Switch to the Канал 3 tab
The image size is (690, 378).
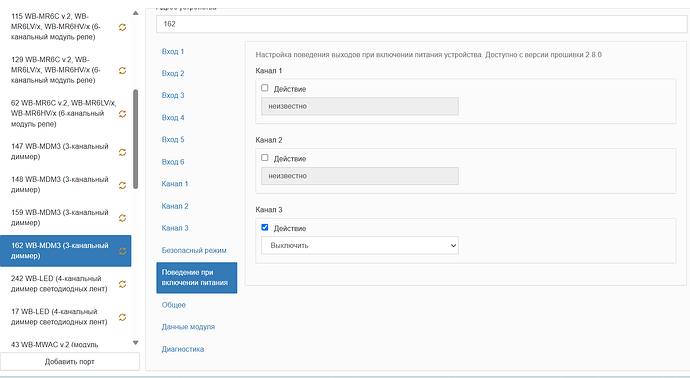tap(175, 228)
